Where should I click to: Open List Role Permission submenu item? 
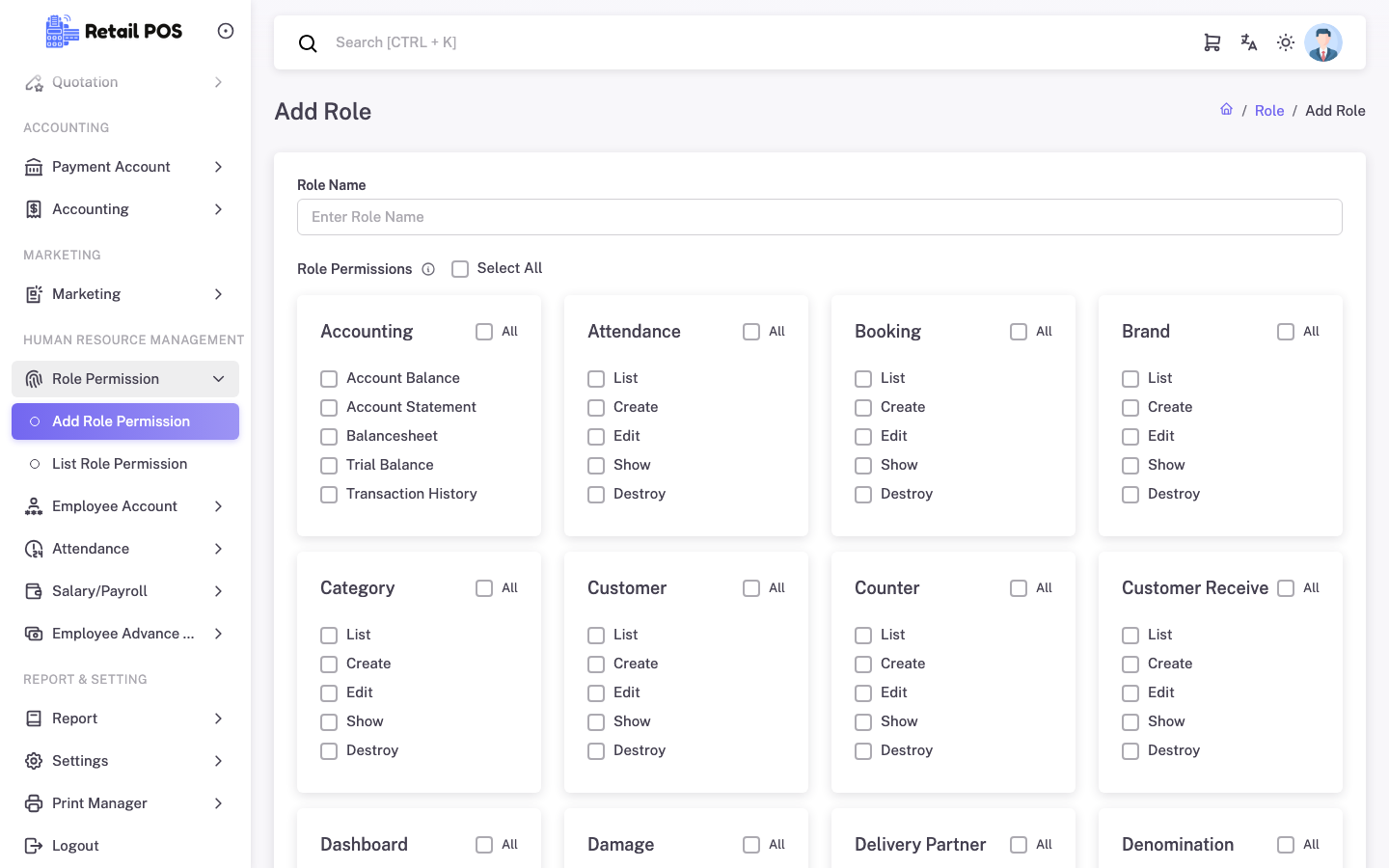pos(125,464)
